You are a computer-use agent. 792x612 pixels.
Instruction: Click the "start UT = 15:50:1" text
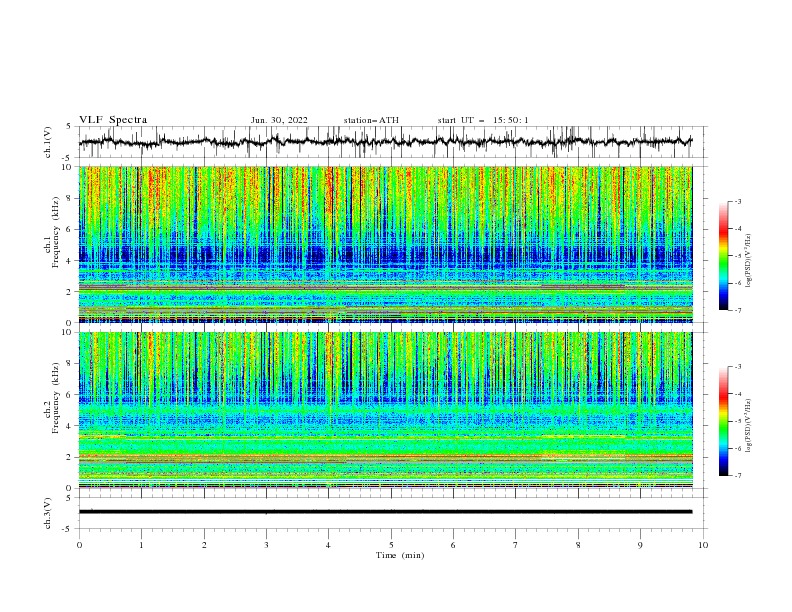[482, 120]
